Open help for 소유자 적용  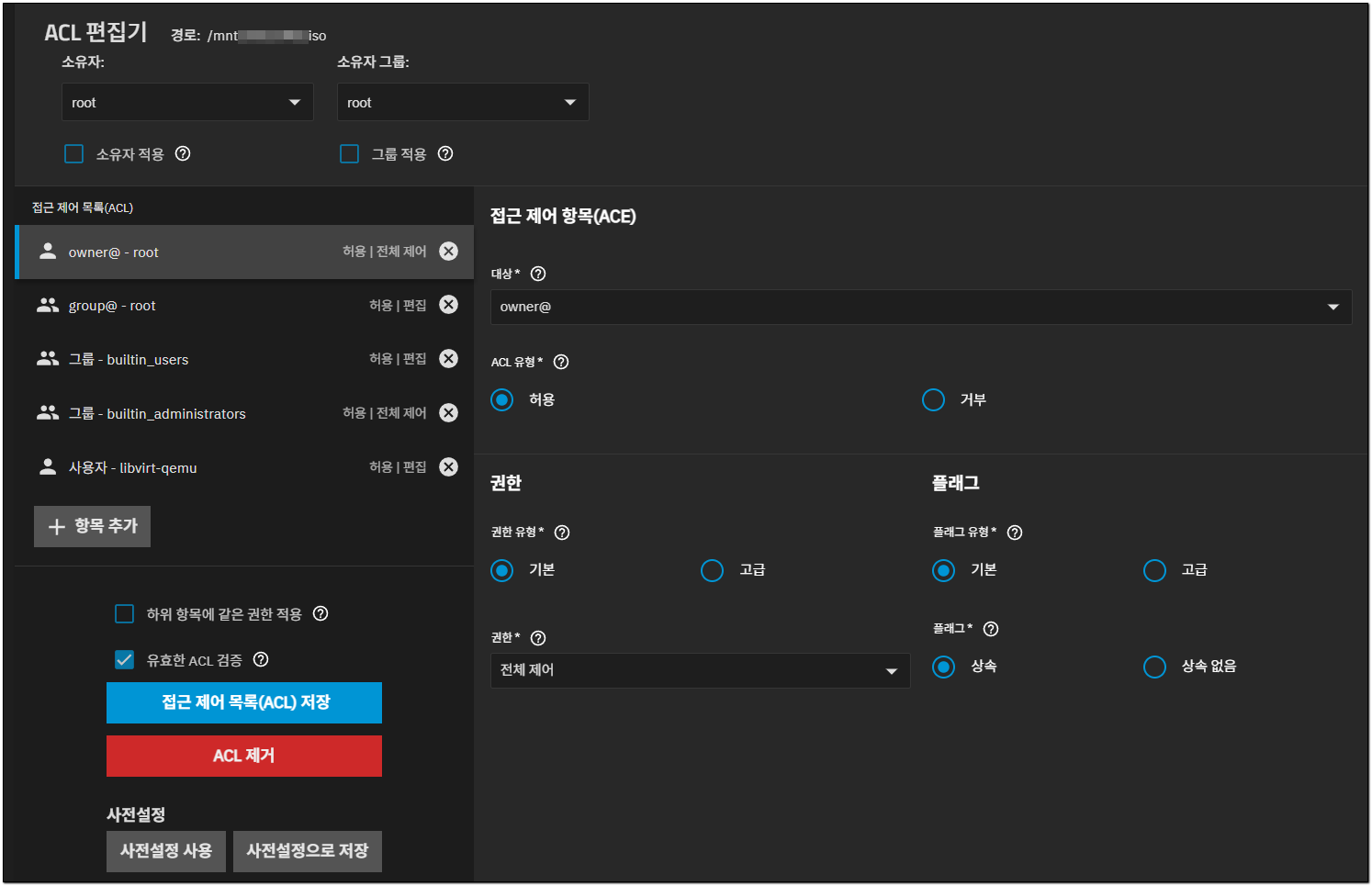click(183, 154)
